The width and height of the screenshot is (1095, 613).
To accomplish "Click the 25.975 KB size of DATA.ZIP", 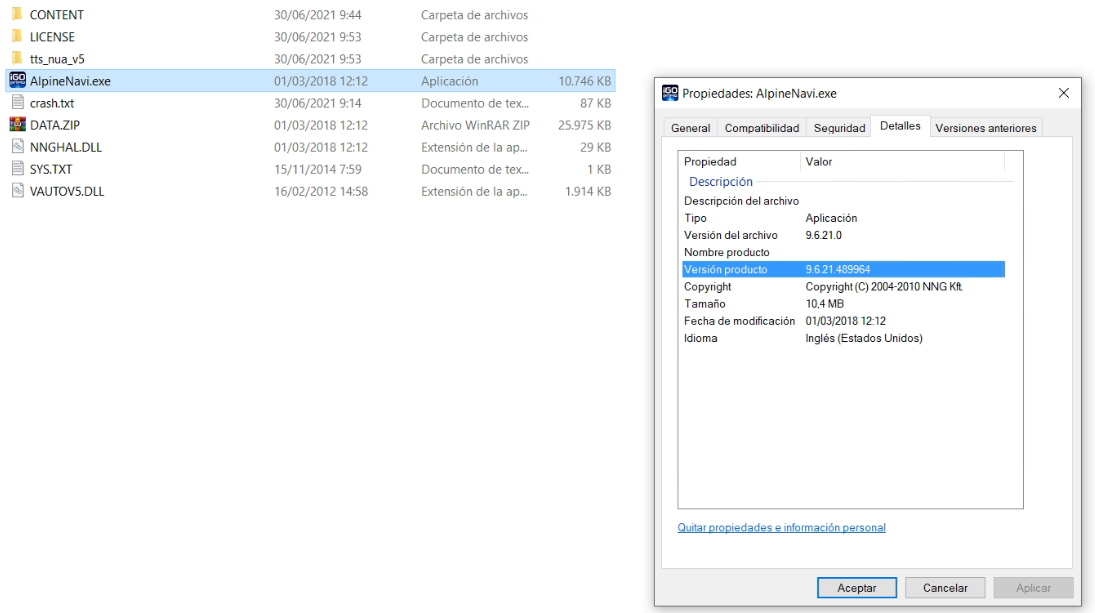I will tap(585, 125).
